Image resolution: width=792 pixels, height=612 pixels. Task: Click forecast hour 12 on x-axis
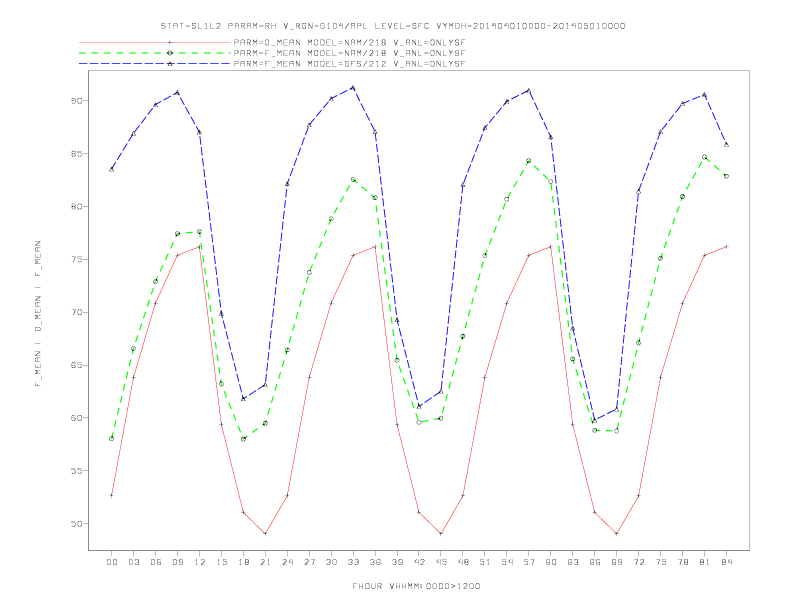(x=200, y=562)
